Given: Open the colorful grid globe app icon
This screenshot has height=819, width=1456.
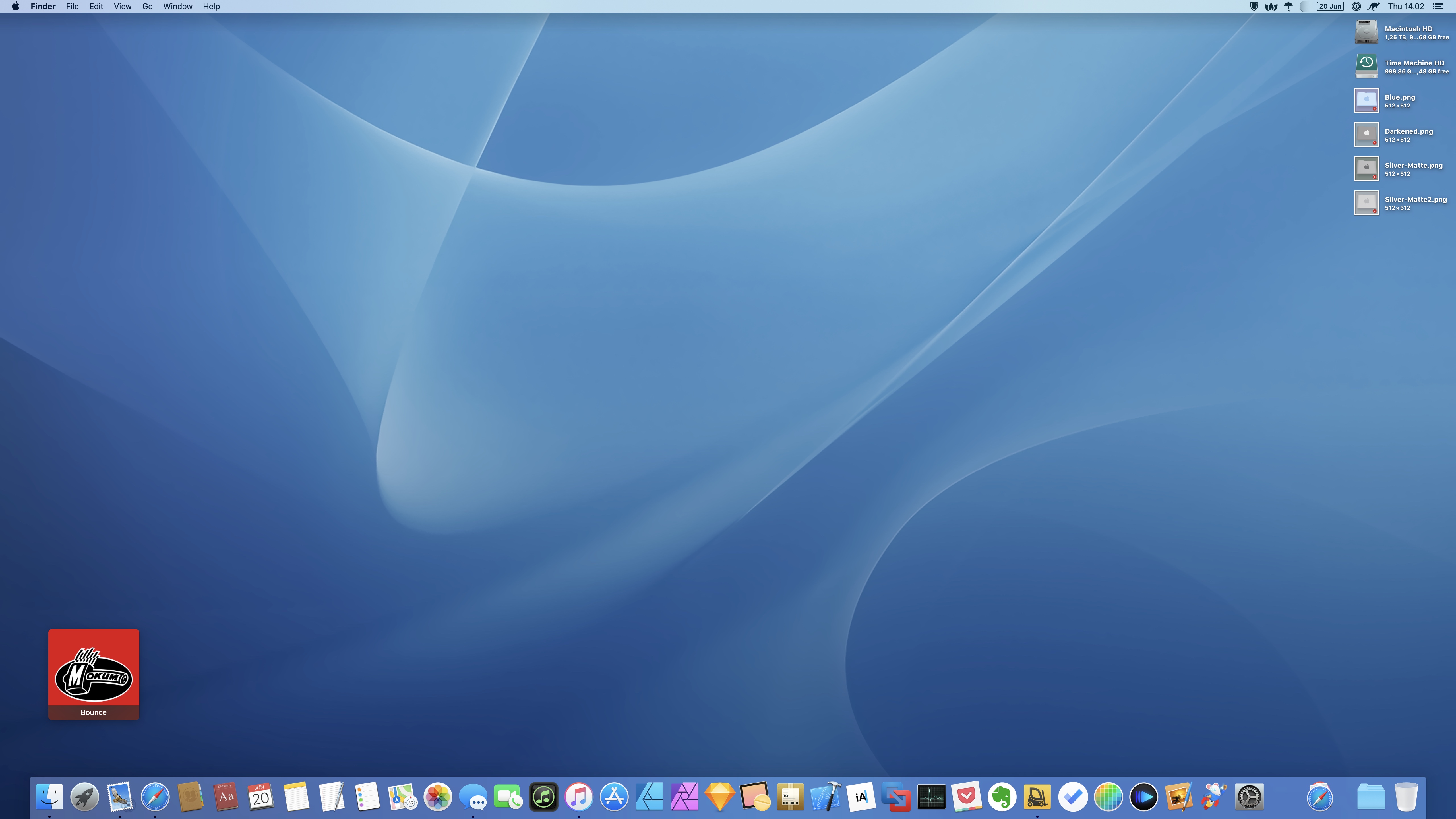Looking at the screenshot, I should click(1108, 797).
